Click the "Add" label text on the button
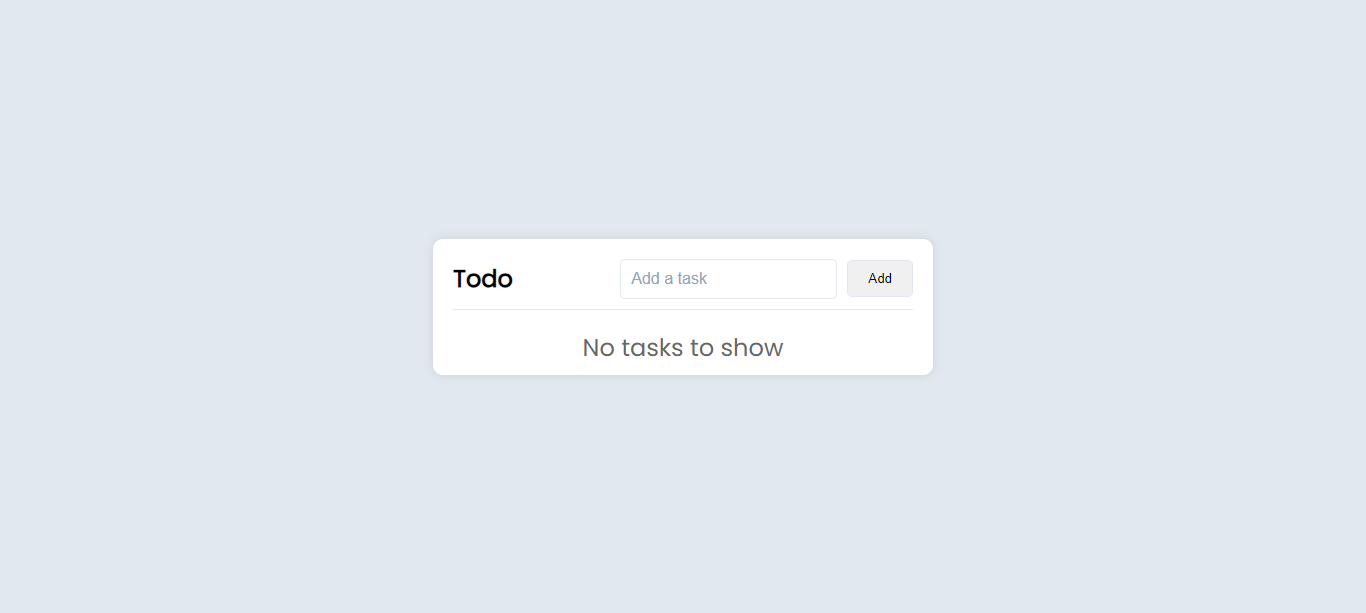 click(879, 279)
